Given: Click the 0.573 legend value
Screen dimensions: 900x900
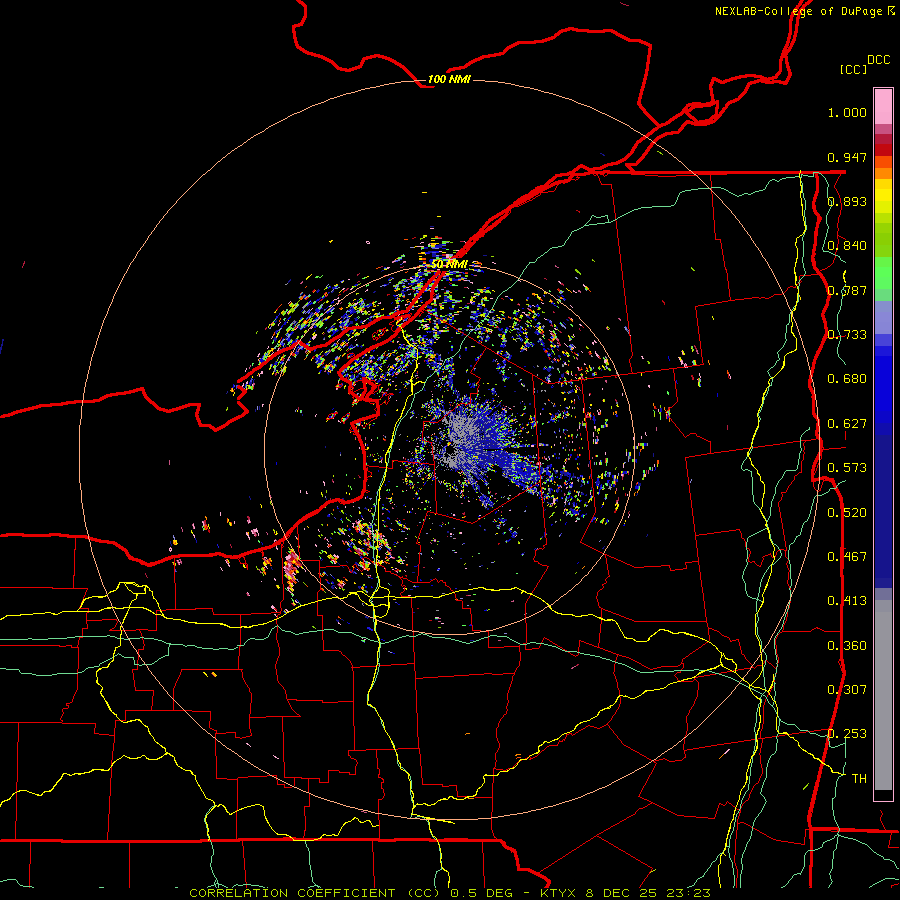Looking at the screenshot, I should (847, 468).
